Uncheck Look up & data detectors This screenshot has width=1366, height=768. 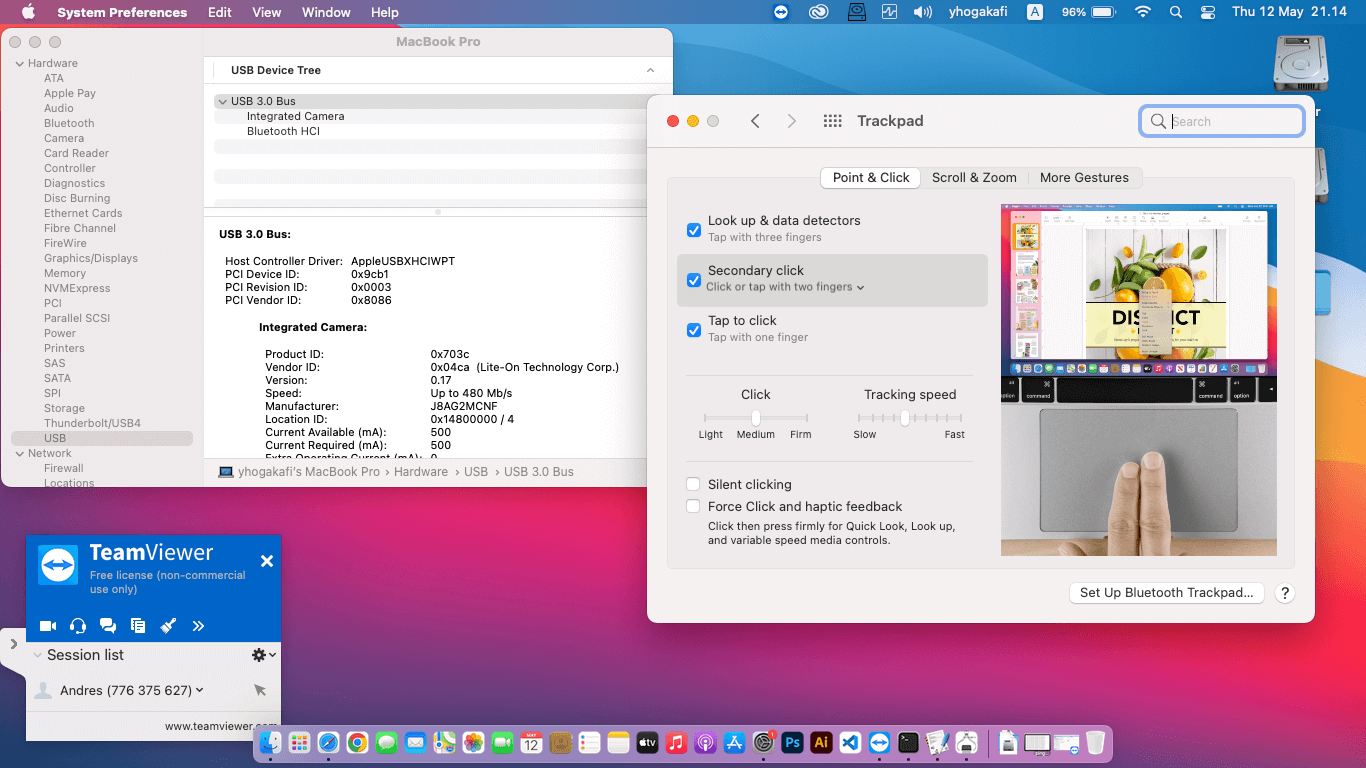pos(694,230)
